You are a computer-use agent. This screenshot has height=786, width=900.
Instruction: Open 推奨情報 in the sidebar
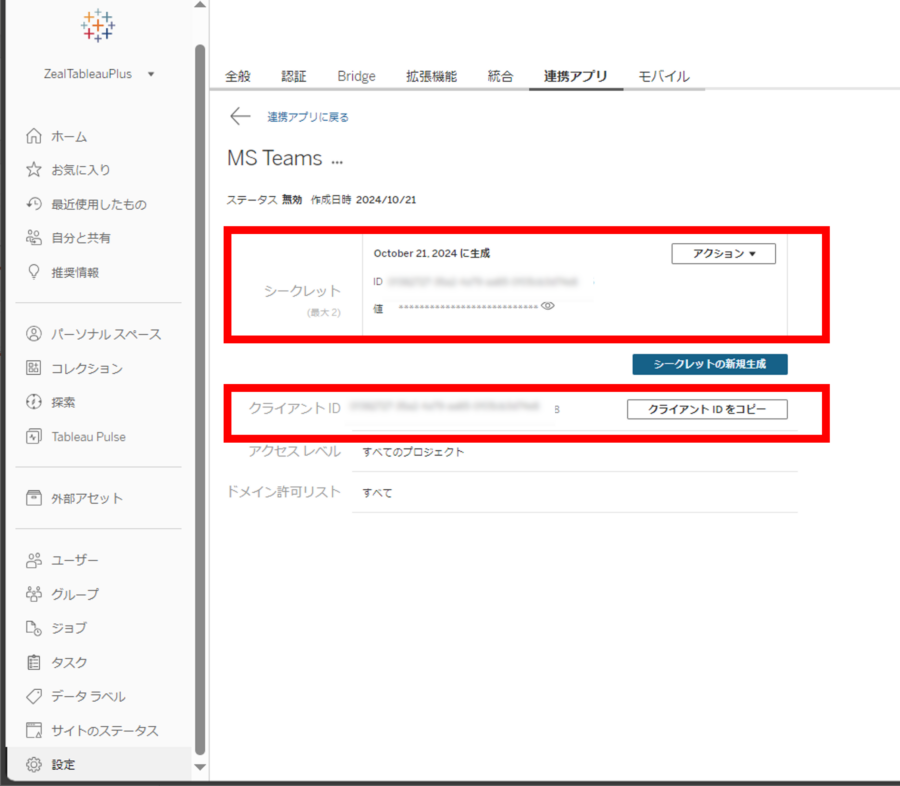tap(75, 273)
